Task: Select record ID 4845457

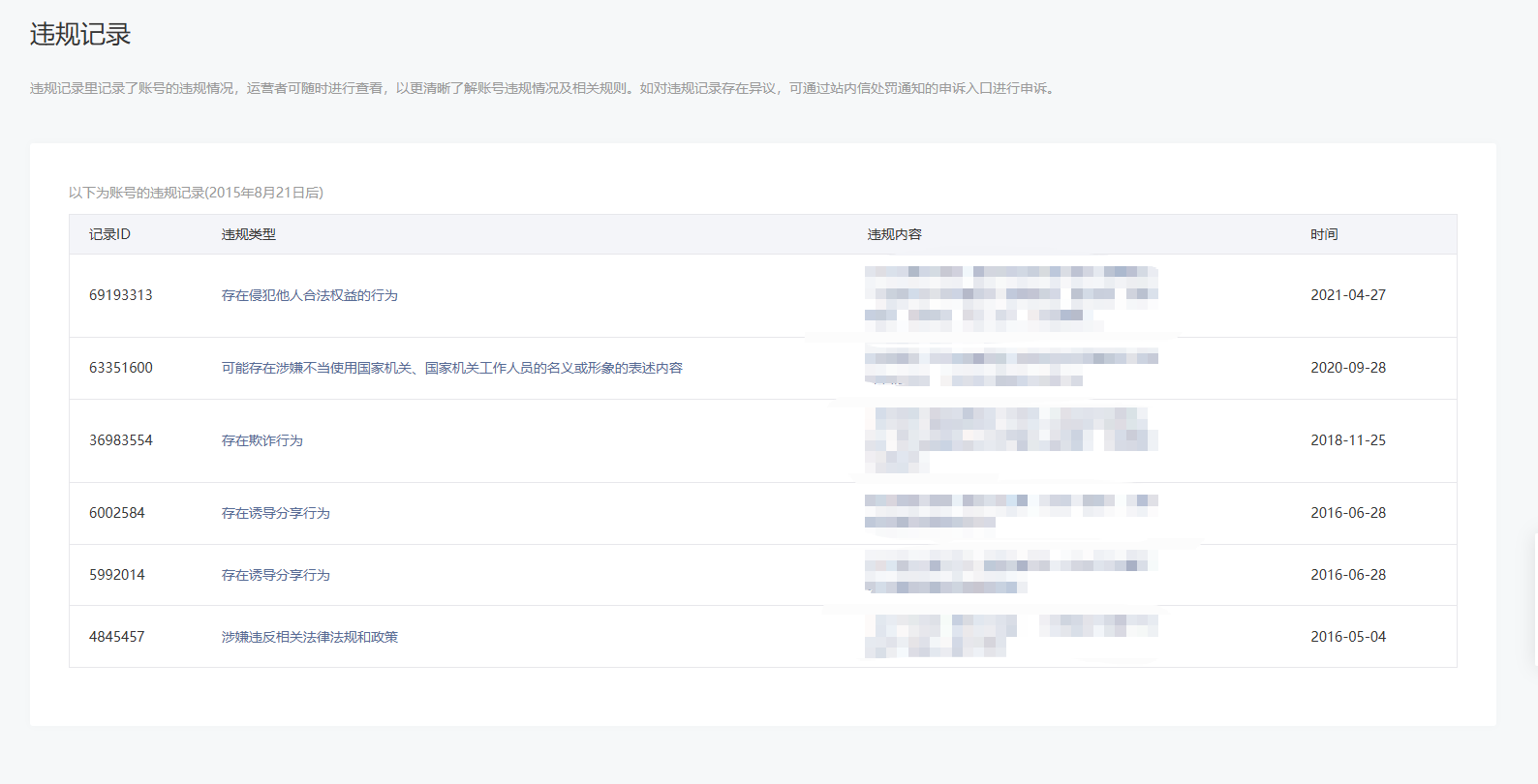Action: point(116,637)
